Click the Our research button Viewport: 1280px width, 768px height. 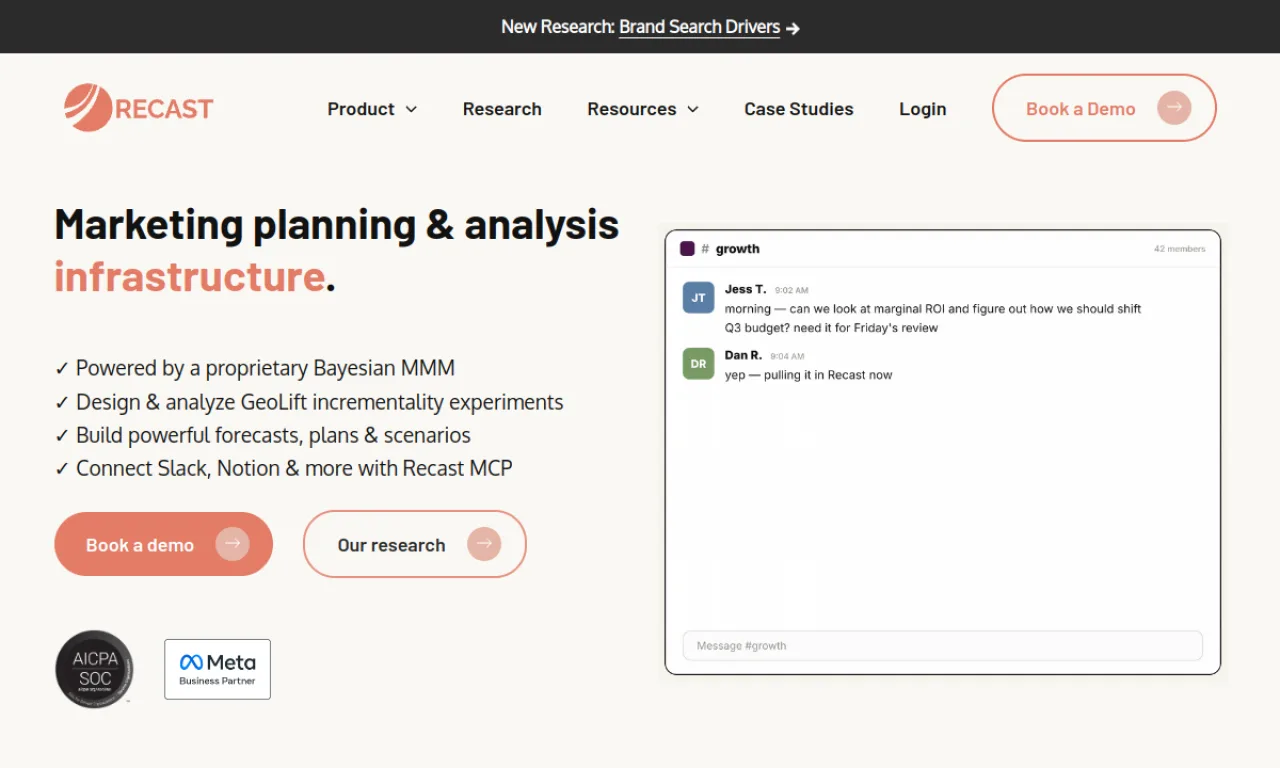(415, 544)
